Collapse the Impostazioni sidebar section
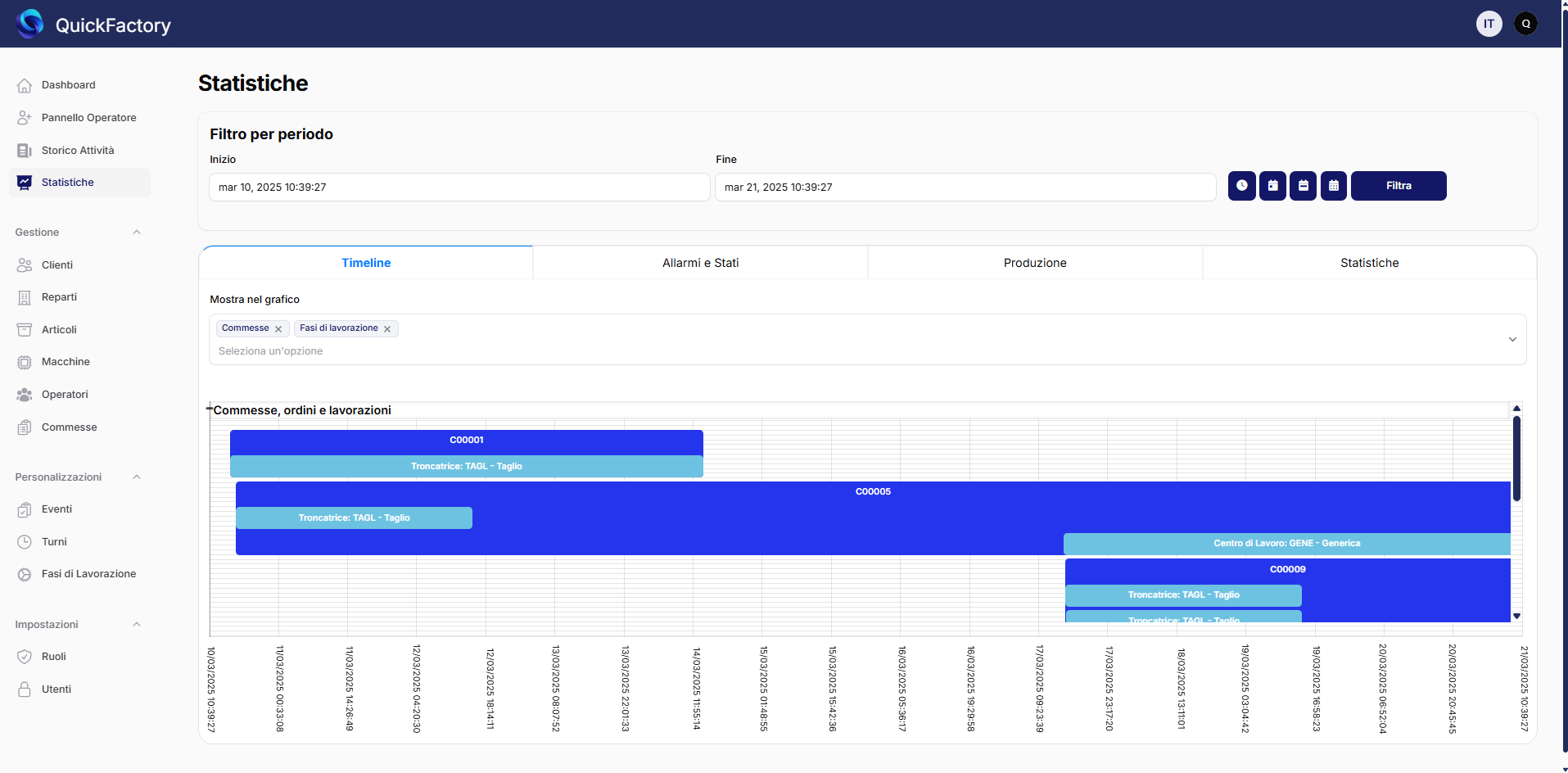 (137, 625)
